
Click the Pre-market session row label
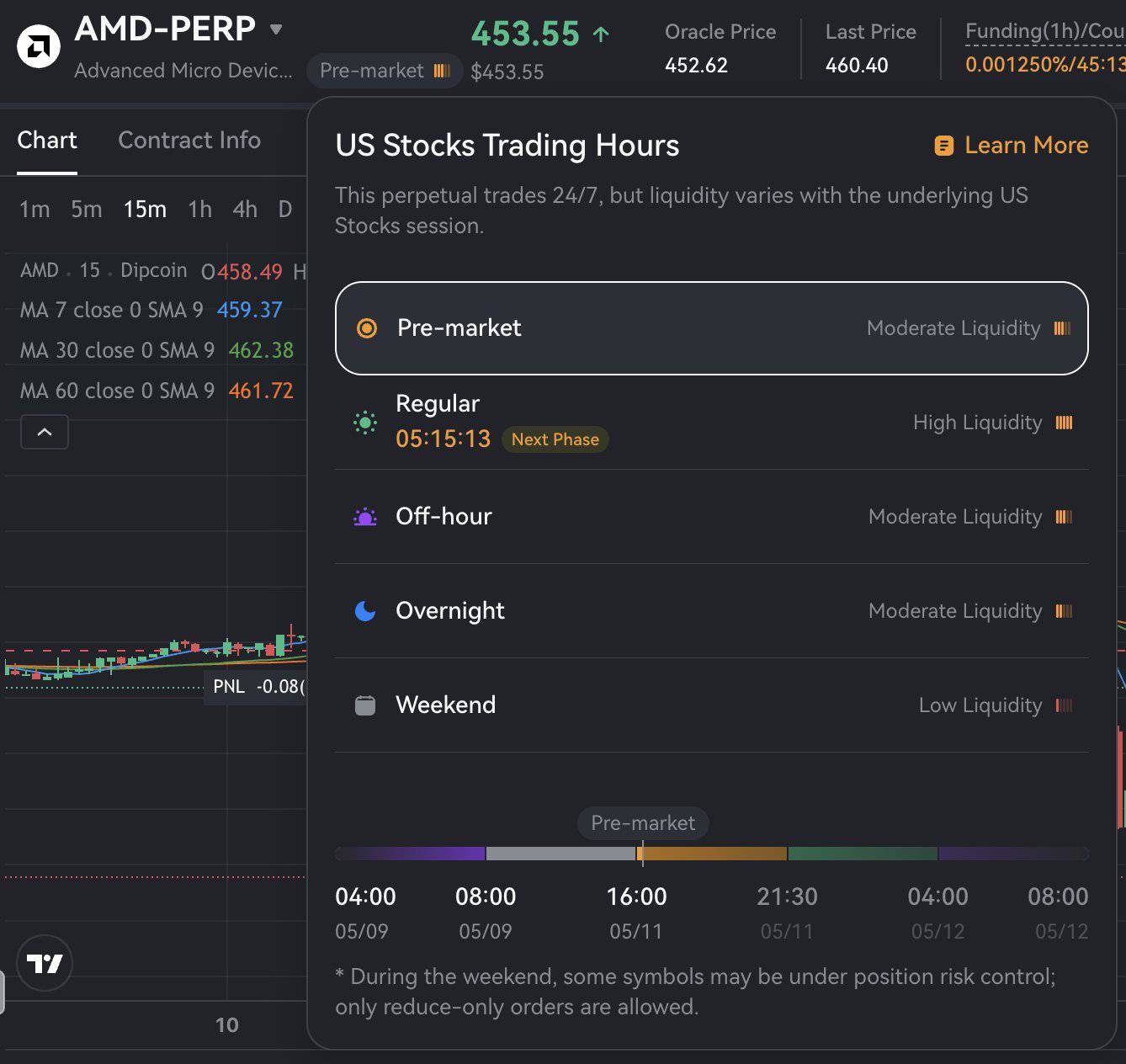(x=459, y=327)
